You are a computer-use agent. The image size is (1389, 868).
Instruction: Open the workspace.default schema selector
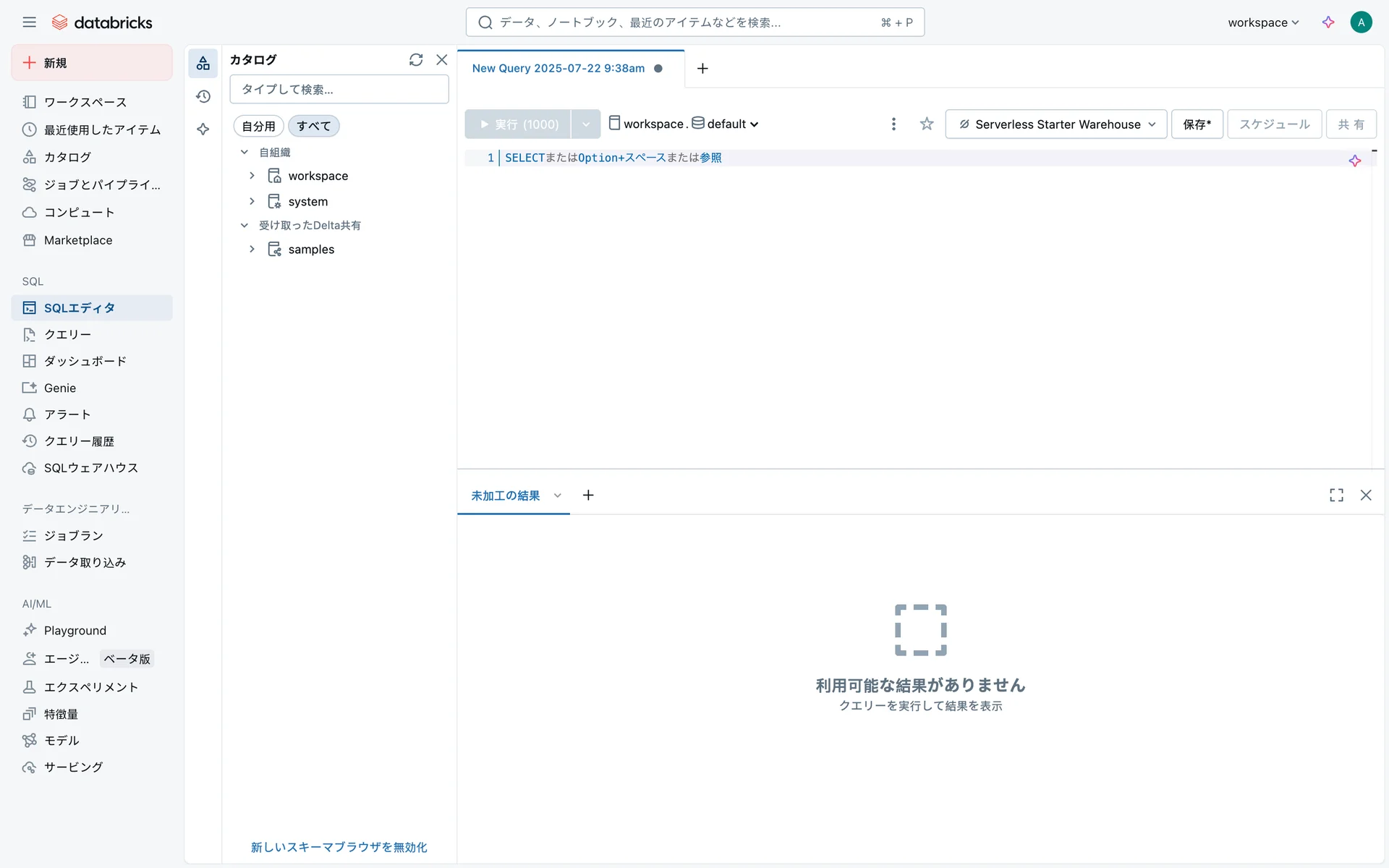pyautogui.click(x=684, y=124)
